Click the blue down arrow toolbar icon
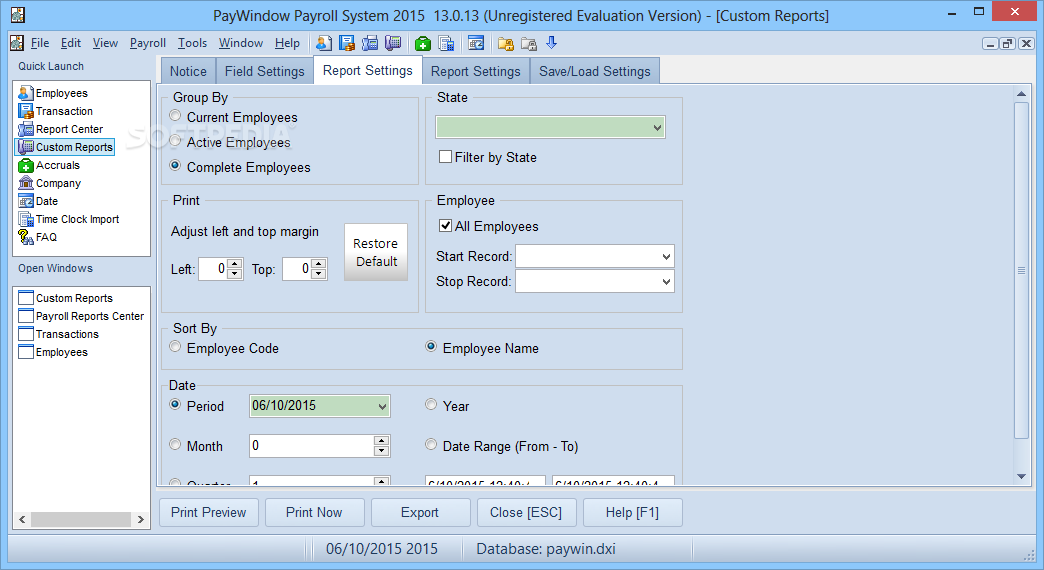Viewport: 1044px width, 570px height. tap(551, 43)
